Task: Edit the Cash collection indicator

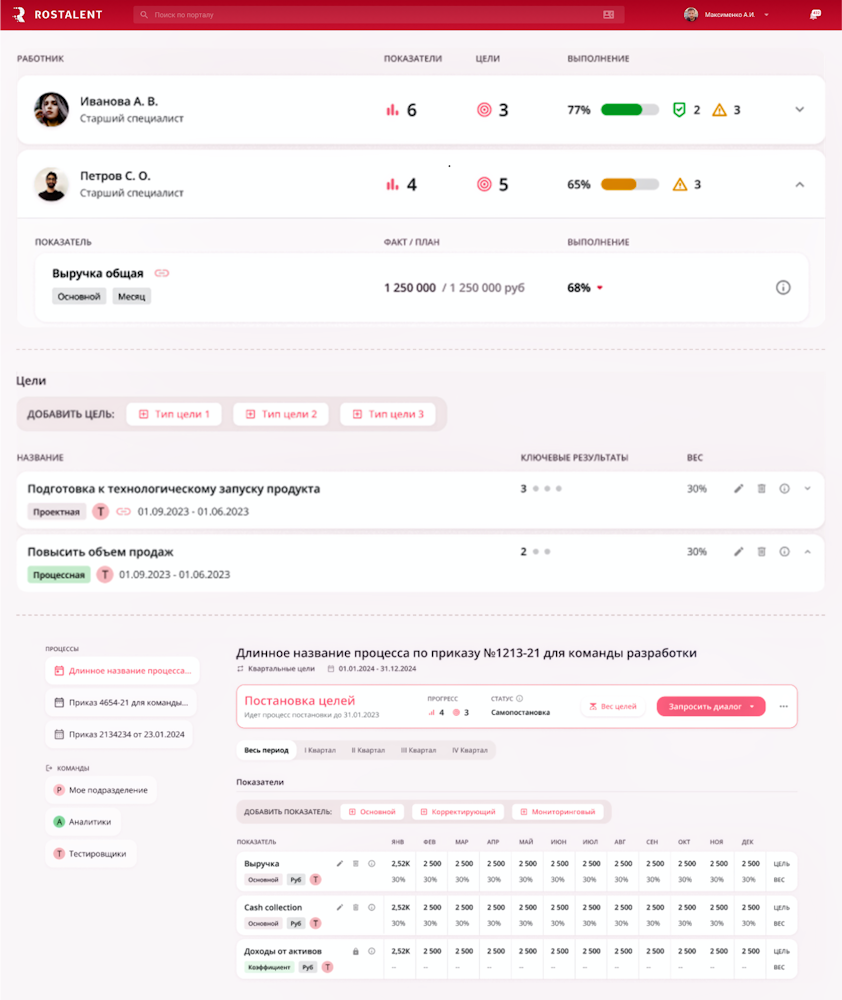Action: coord(339,908)
